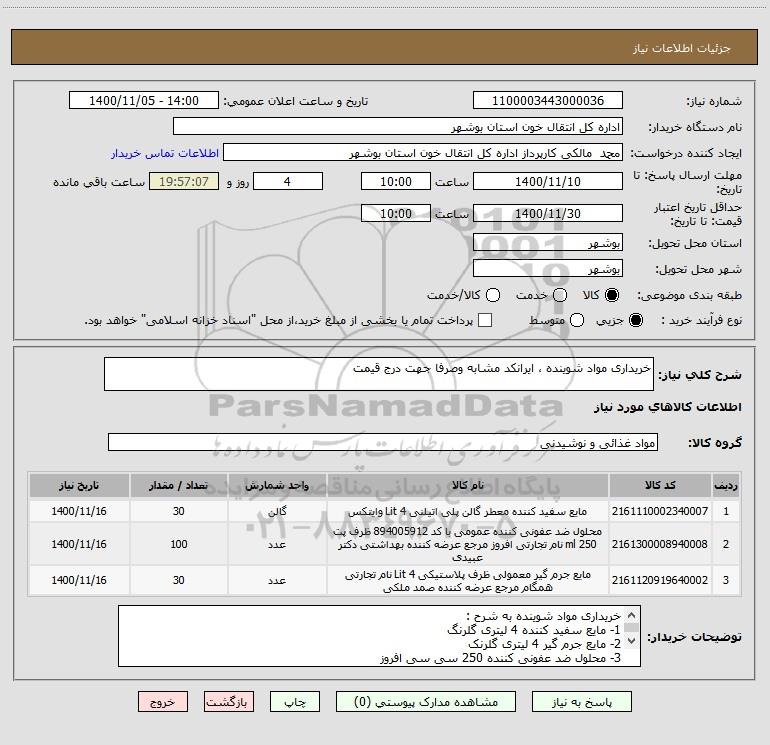Click item code 2161110002340007

pos(660,511)
